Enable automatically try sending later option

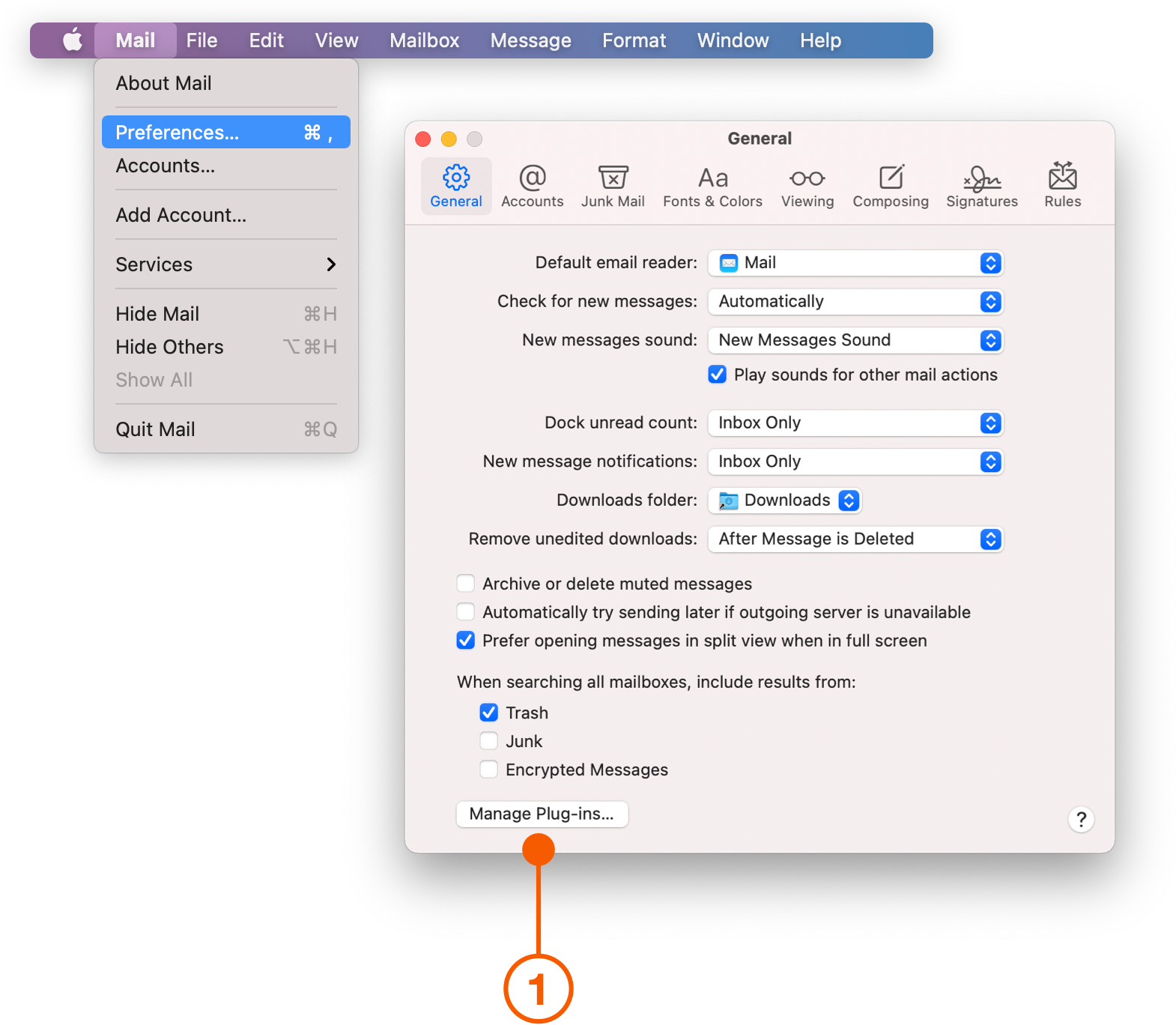[466, 611]
